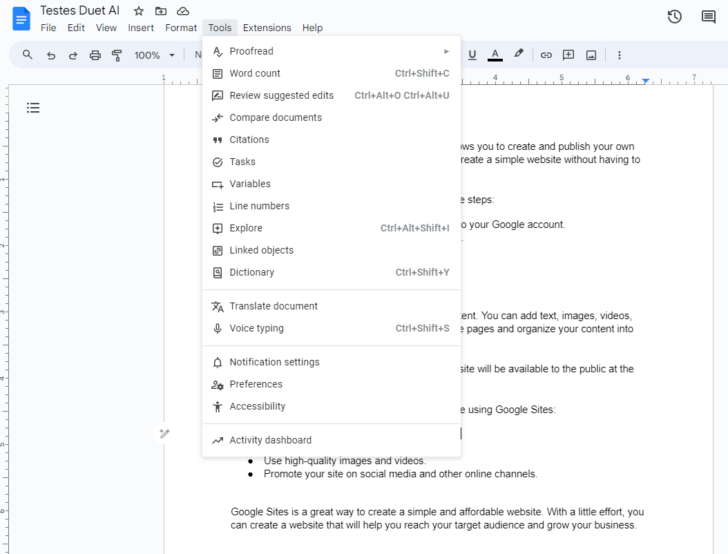The image size is (728, 554).
Task: Insert a link from toolbar
Action: point(546,55)
